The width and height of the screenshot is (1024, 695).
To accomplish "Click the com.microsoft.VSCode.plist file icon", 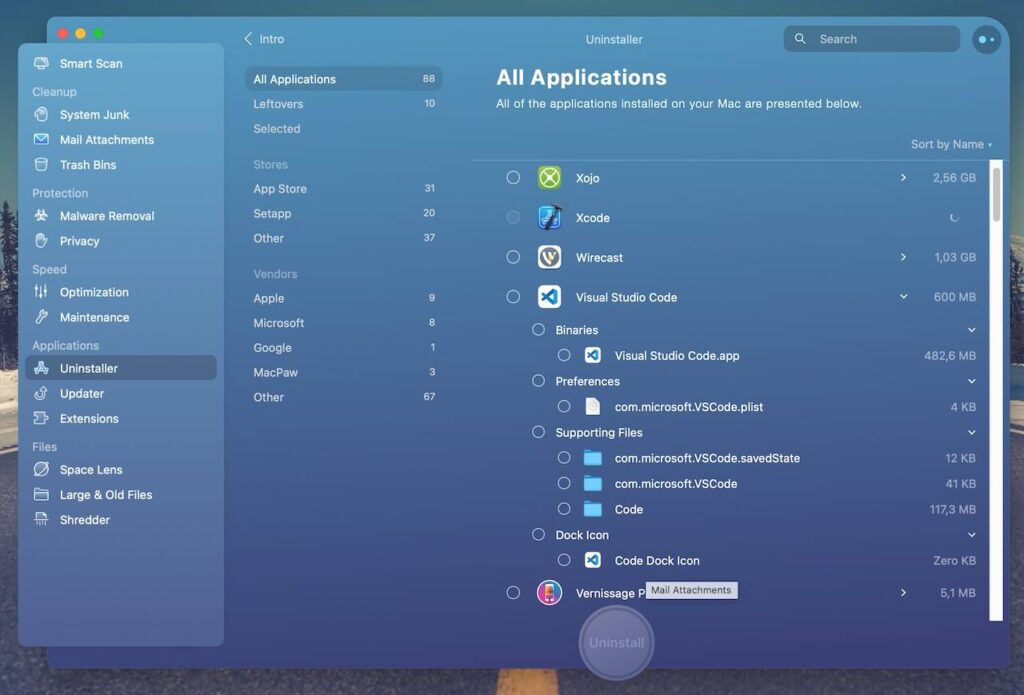I will [x=592, y=406].
